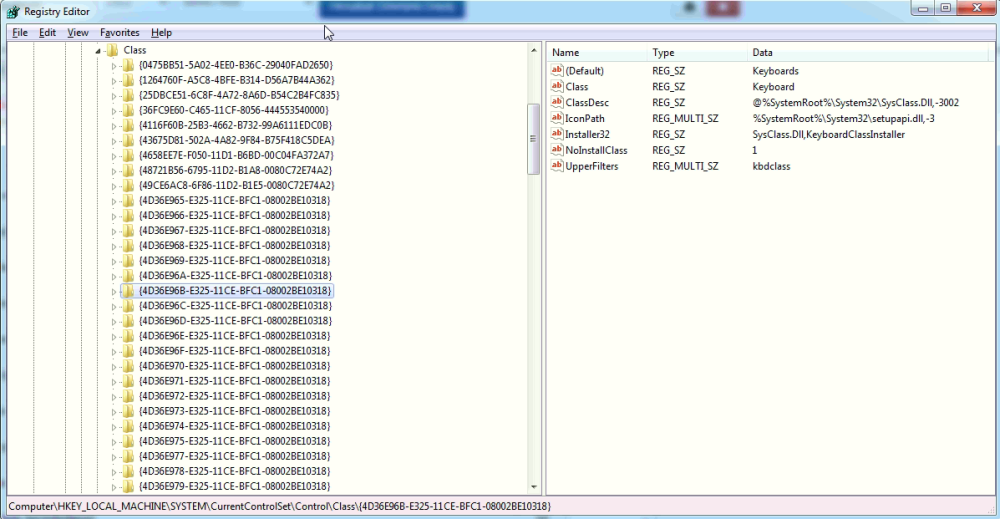Click folder icon of {4D36E96F-E325-11CE-BFC1-08002BE10318}
This screenshot has height=519, width=1000.
pyautogui.click(x=128, y=351)
